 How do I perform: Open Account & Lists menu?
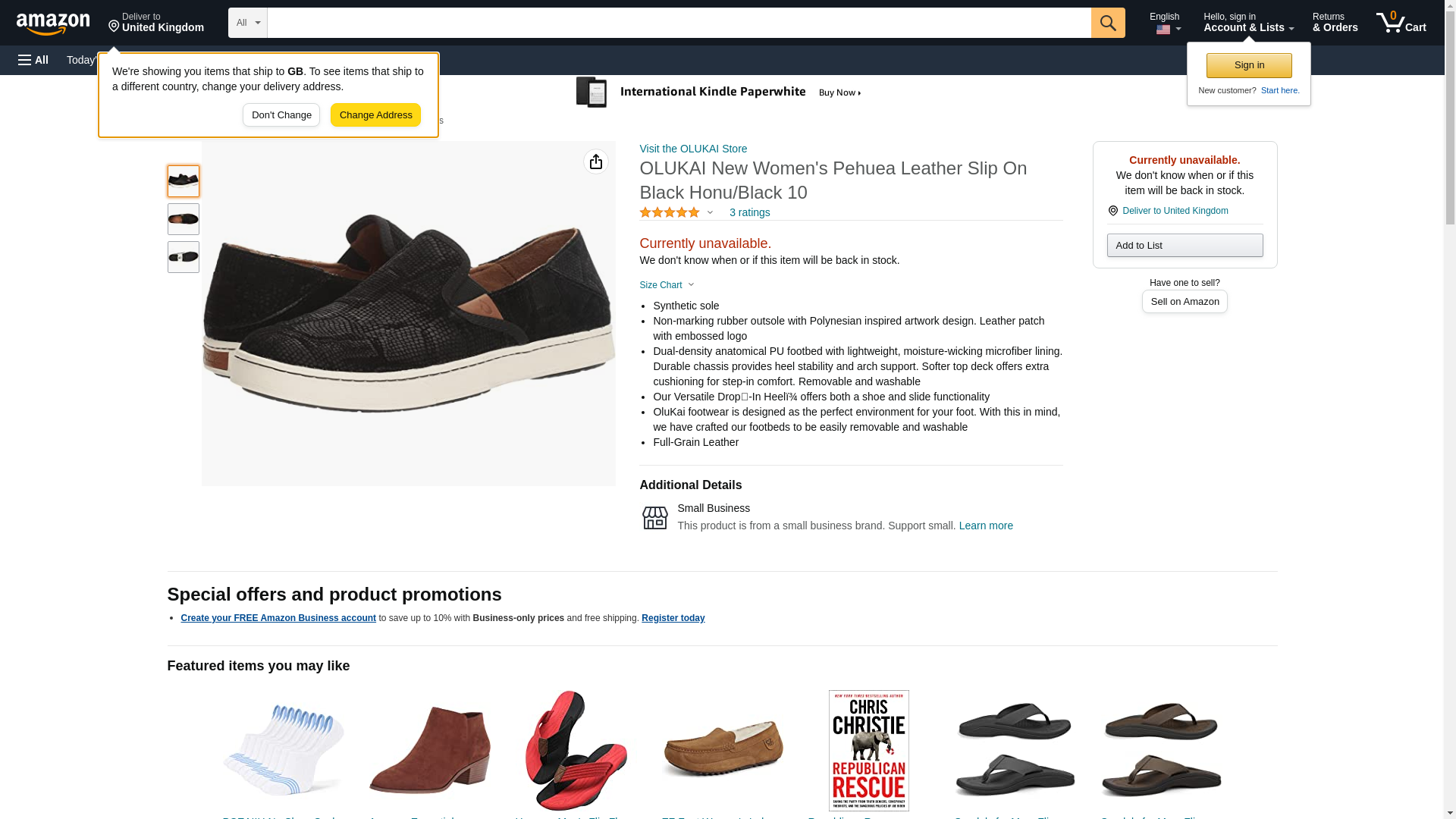tap(1248, 23)
